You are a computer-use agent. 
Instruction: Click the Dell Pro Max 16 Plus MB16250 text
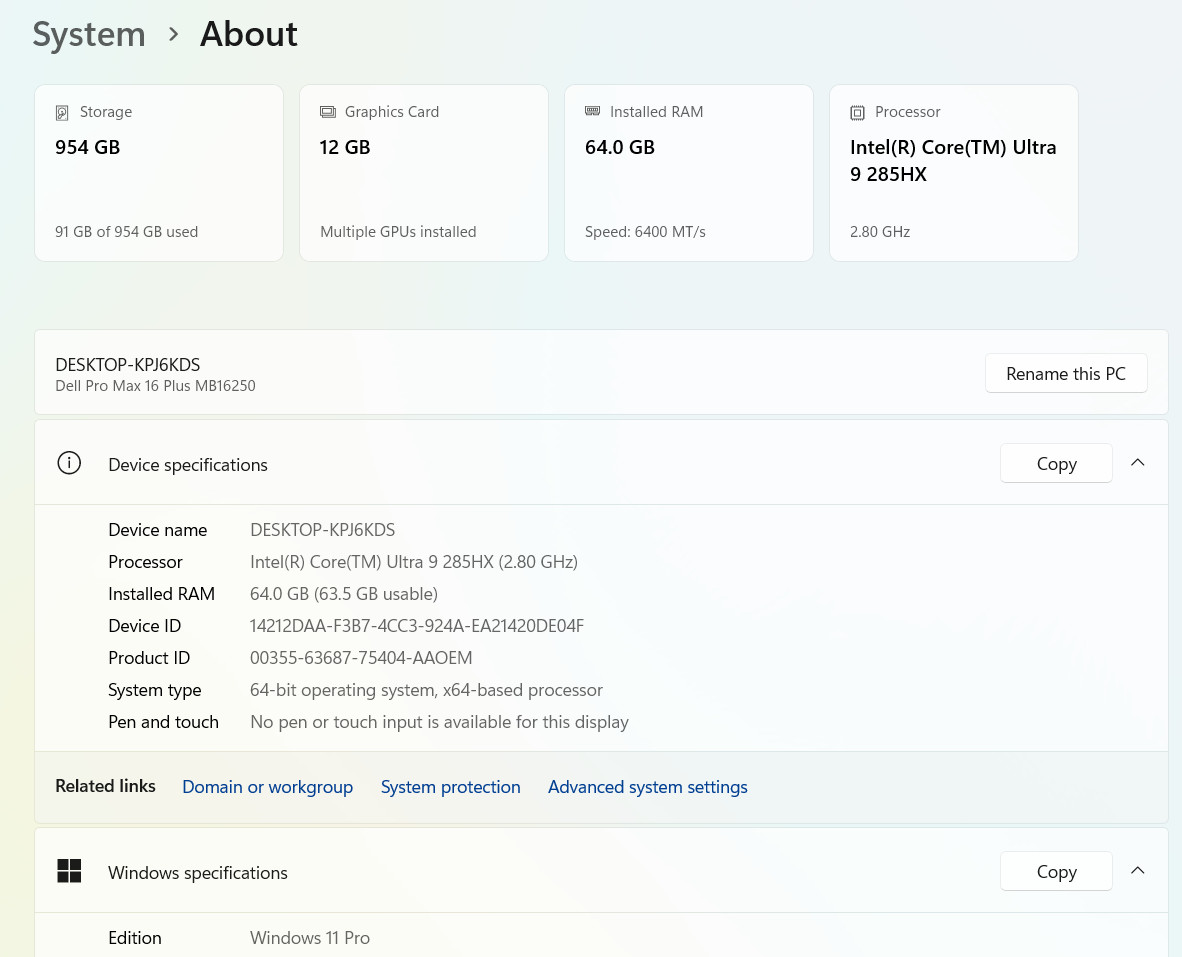click(x=155, y=386)
